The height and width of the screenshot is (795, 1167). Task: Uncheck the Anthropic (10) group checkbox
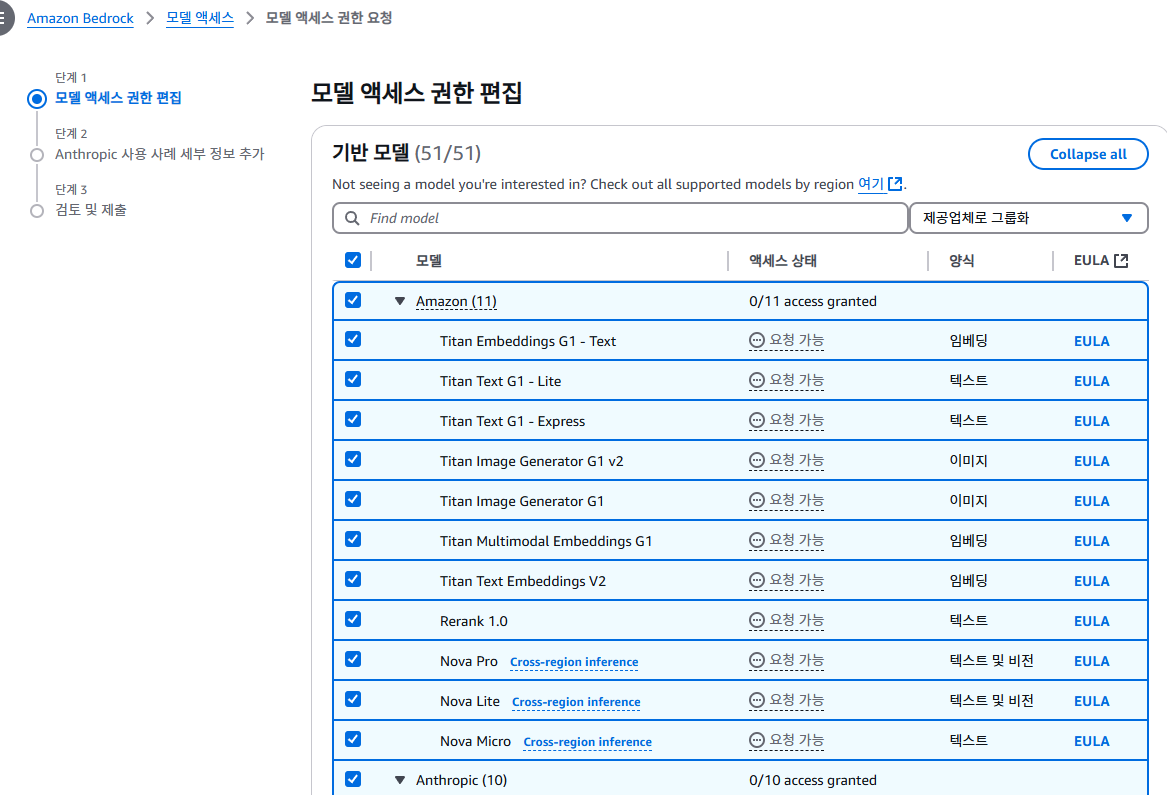[353, 779]
